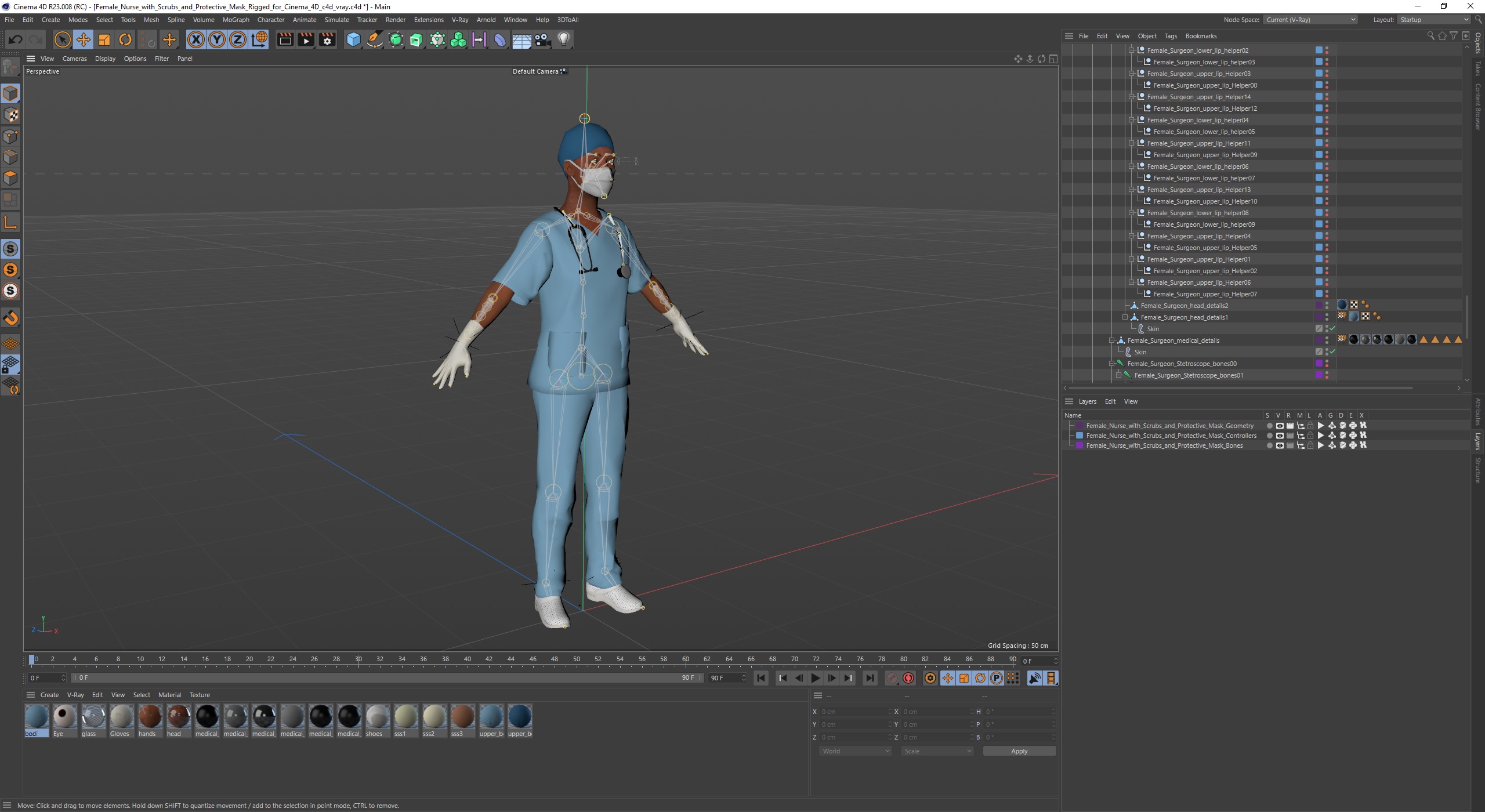Open the World coordinate dropdown
Viewport: 1485px width, 812px height.
pyautogui.click(x=855, y=751)
